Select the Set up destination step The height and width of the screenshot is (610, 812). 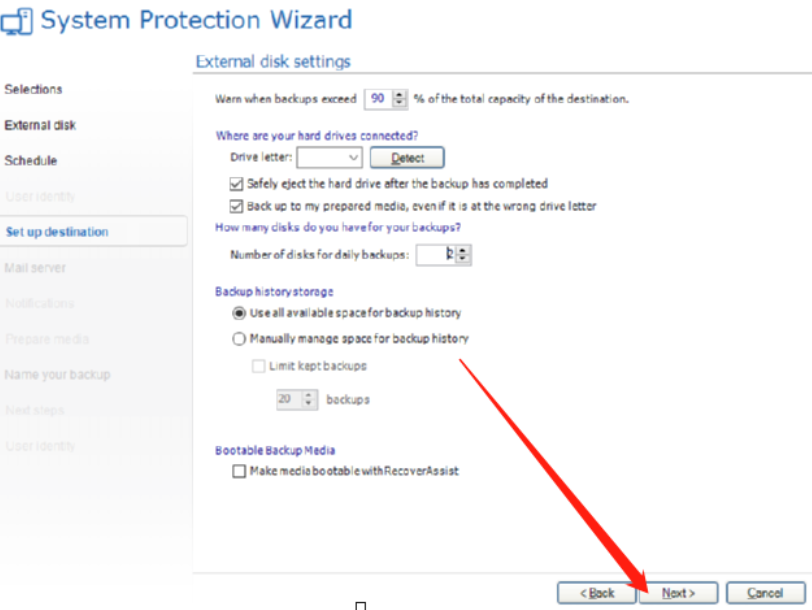(x=57, y=232)
